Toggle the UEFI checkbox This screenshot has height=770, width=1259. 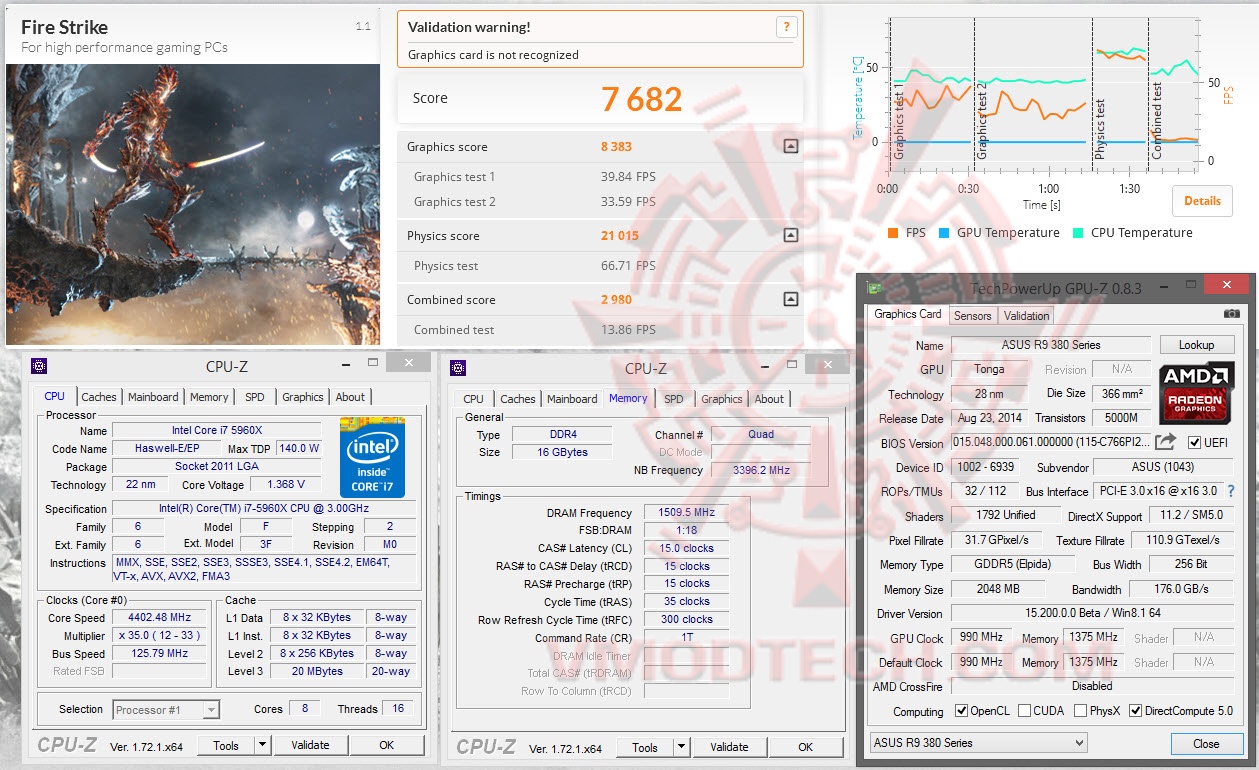pyautogui.click(x=1194, y=443)
